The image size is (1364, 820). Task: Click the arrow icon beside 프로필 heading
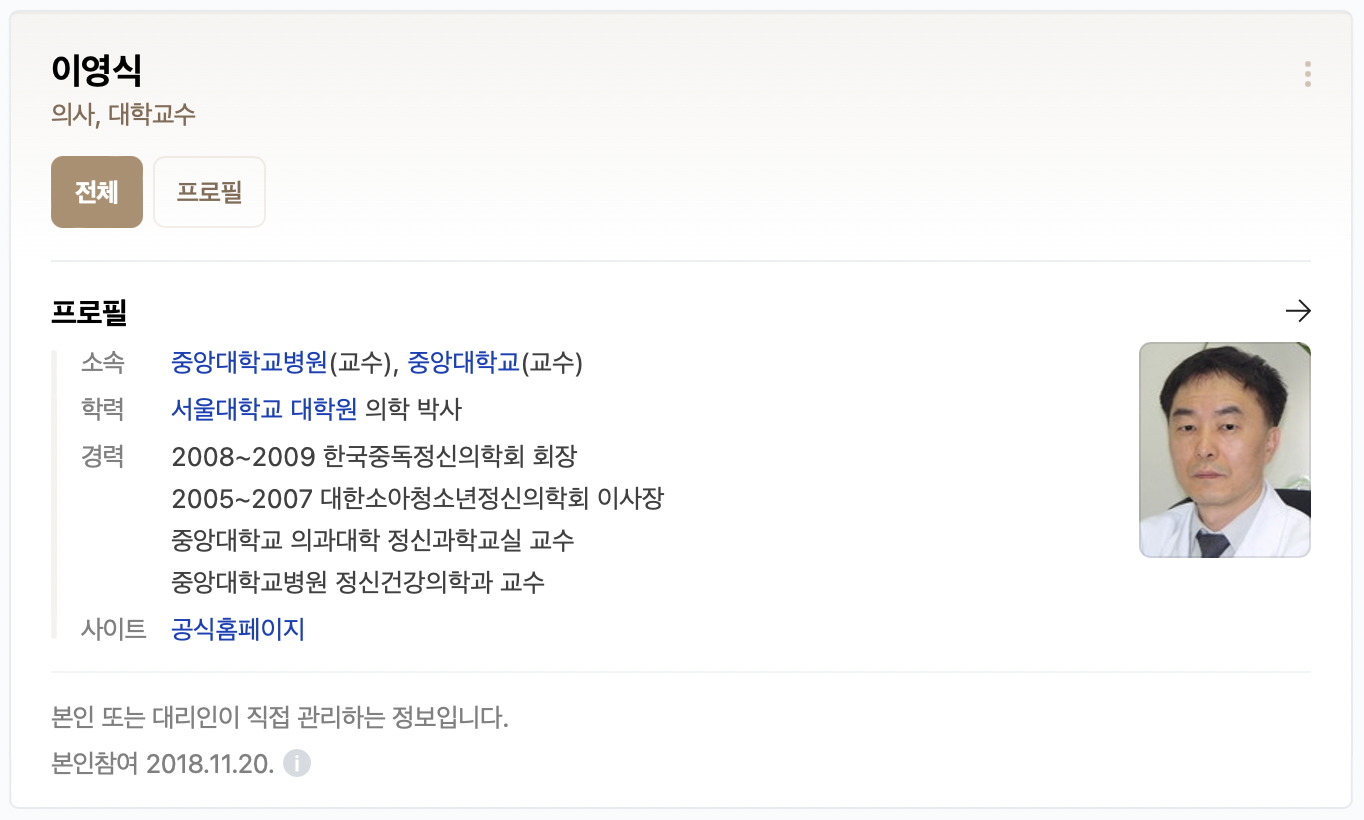point(1298,312)
